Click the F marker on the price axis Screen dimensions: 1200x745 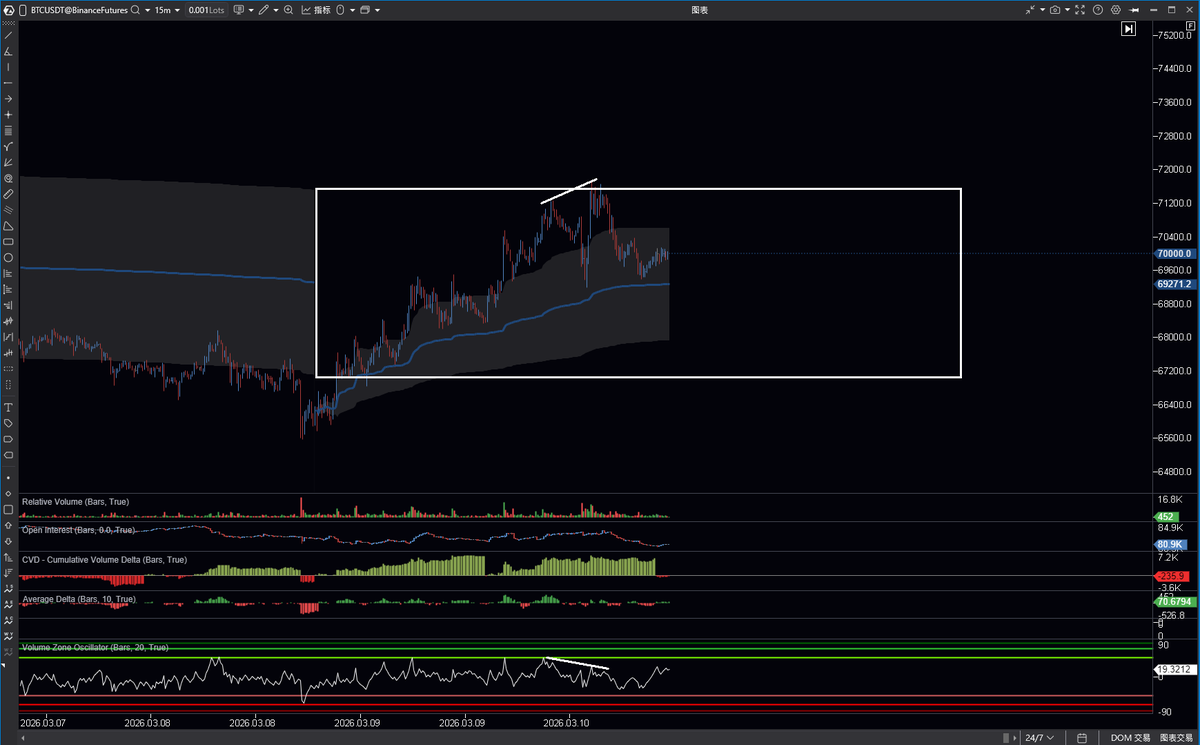[1190, 26]
